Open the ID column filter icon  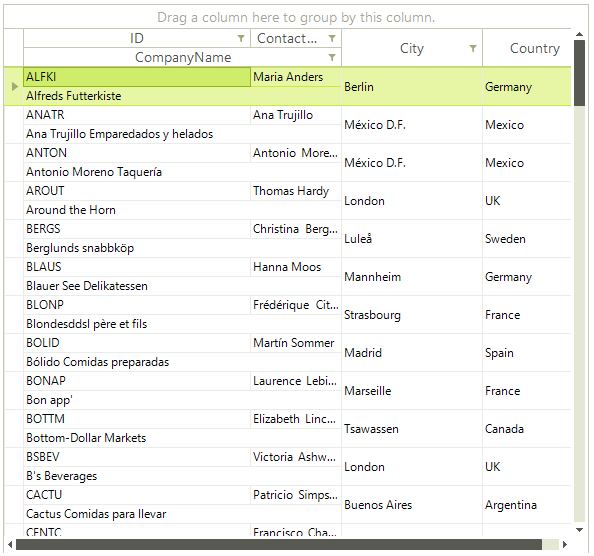coord(241,38)
